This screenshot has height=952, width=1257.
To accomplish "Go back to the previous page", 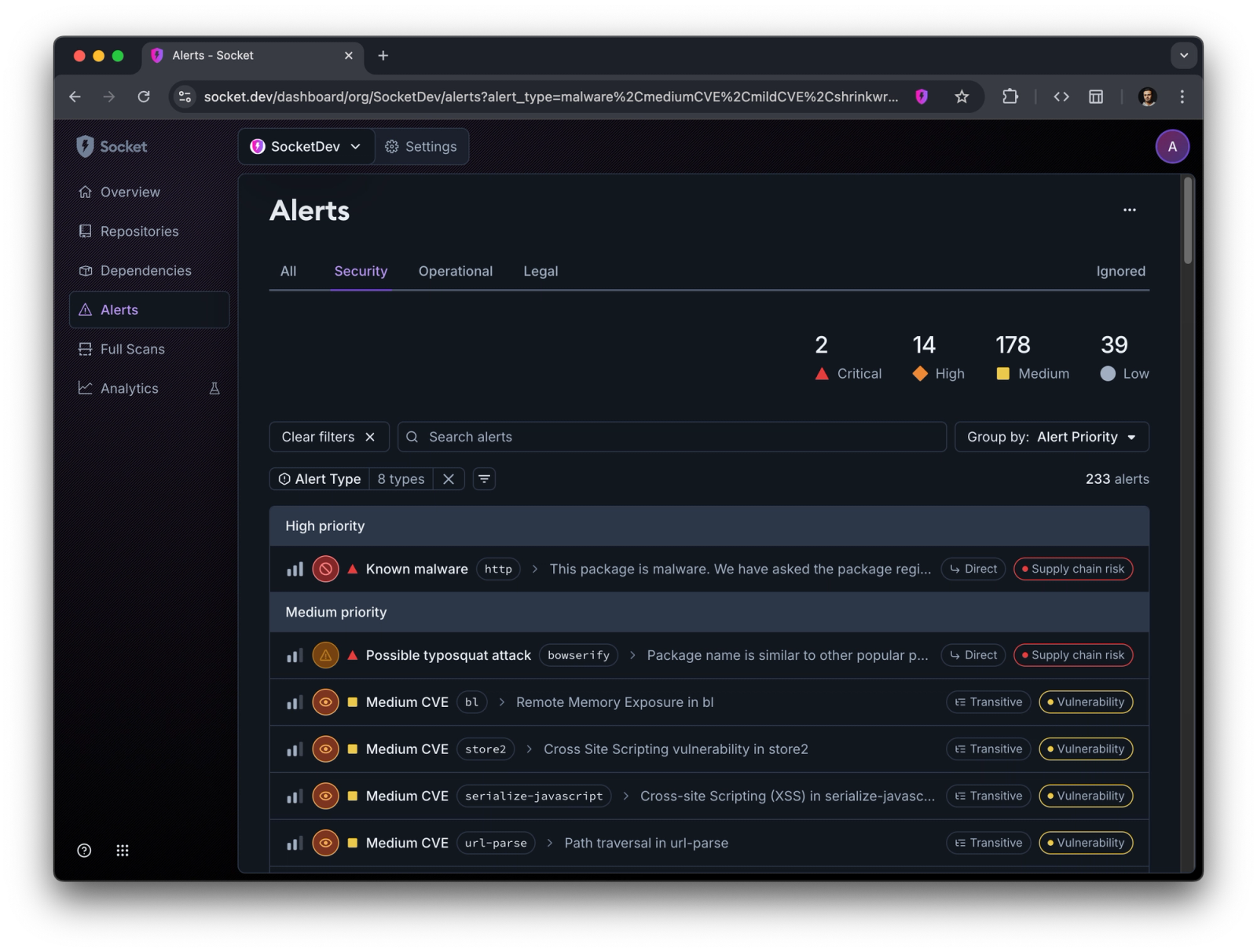I will point(75,97).
